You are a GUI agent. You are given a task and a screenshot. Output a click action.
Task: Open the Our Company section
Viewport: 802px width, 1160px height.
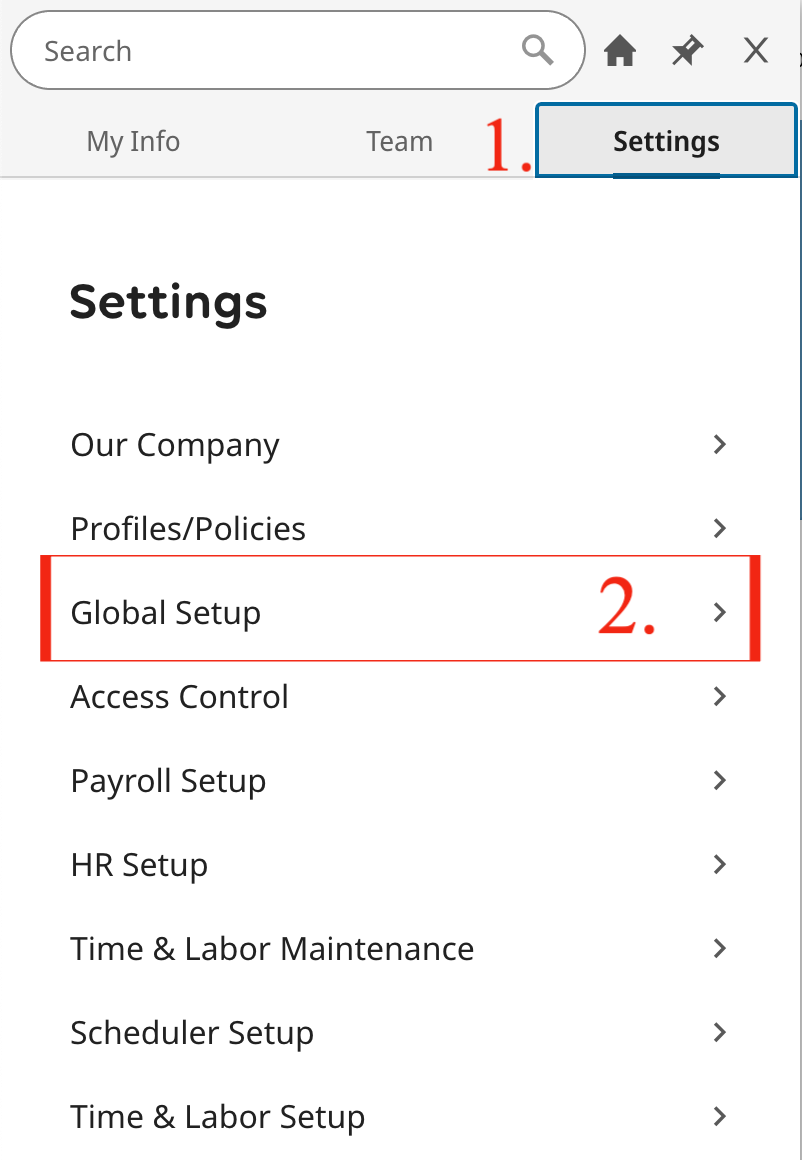click(174, 444)
